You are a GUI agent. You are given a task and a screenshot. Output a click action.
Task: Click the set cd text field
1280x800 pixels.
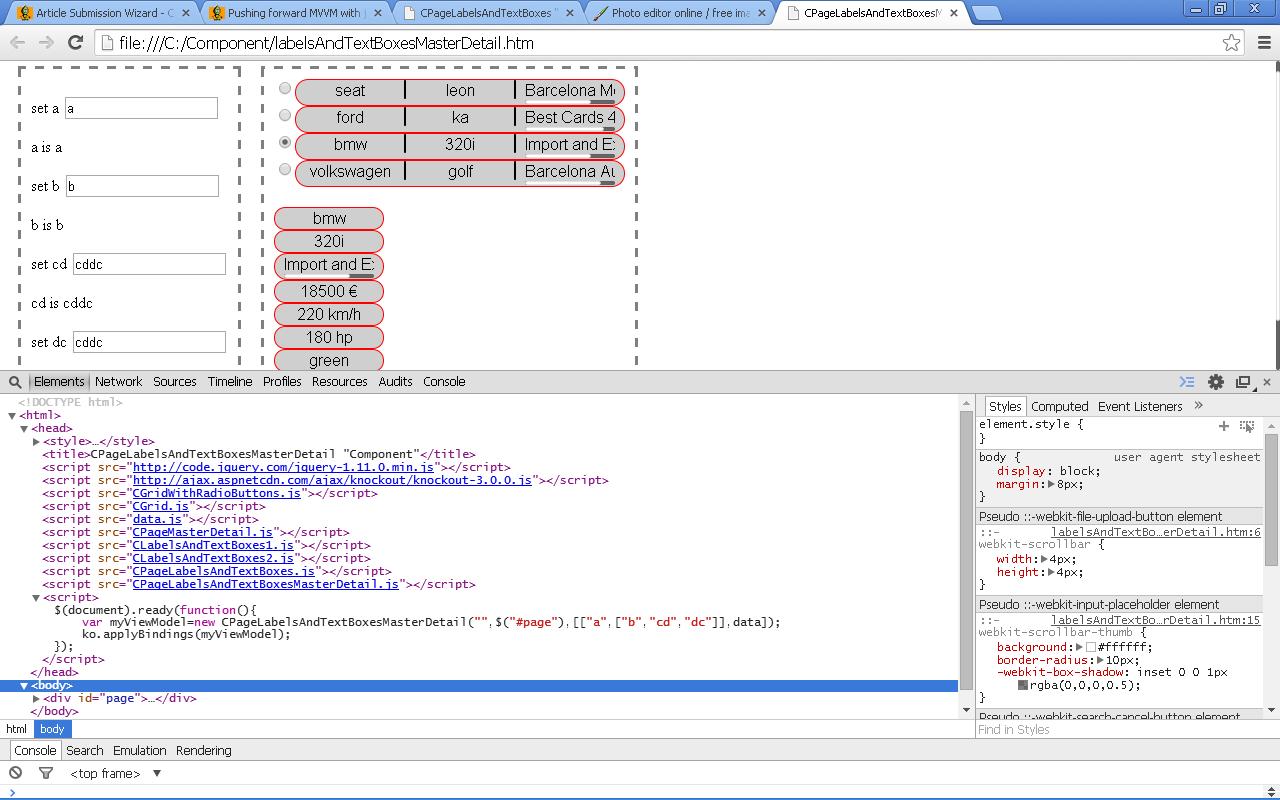149,264
